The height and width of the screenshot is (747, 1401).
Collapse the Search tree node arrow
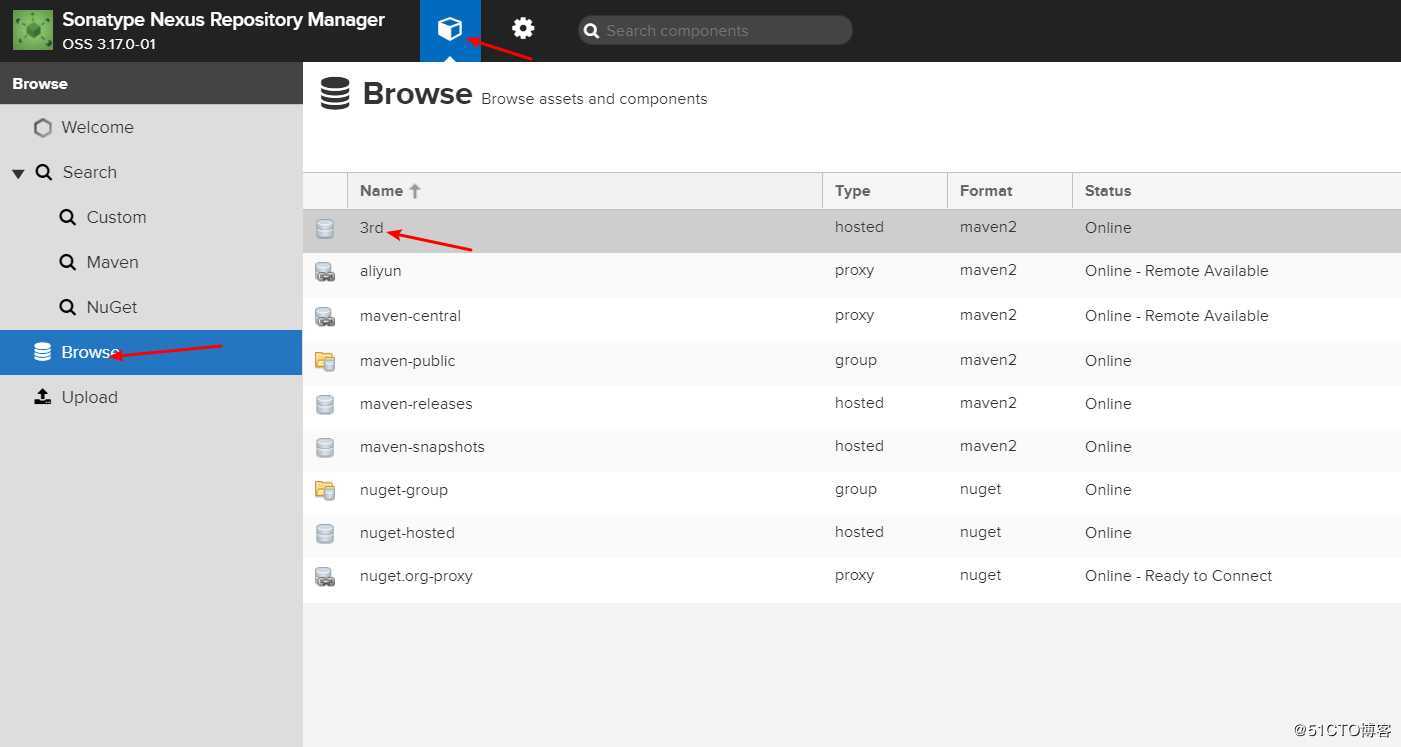18,173
